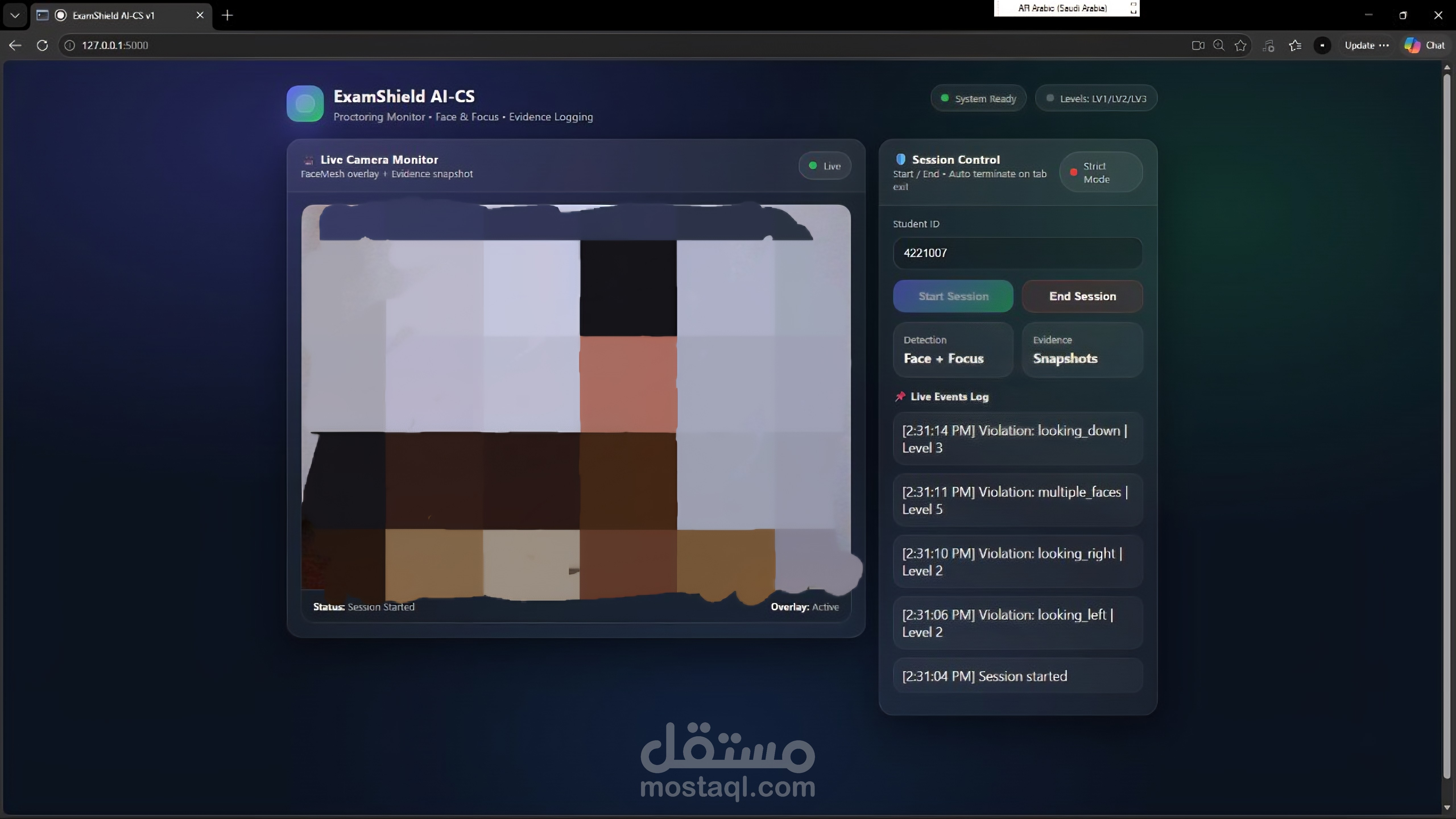Select the looking_right Level 2 violation entry
The image size is (1456, 819).
[1017, 562]
